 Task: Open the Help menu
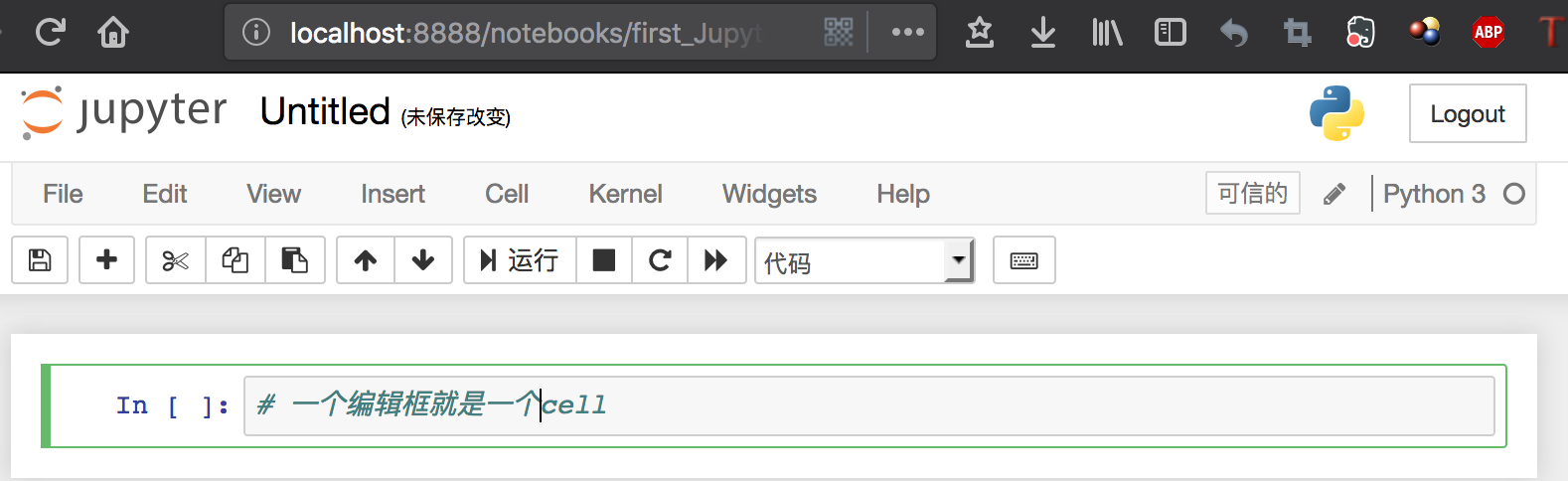[903, 194]
